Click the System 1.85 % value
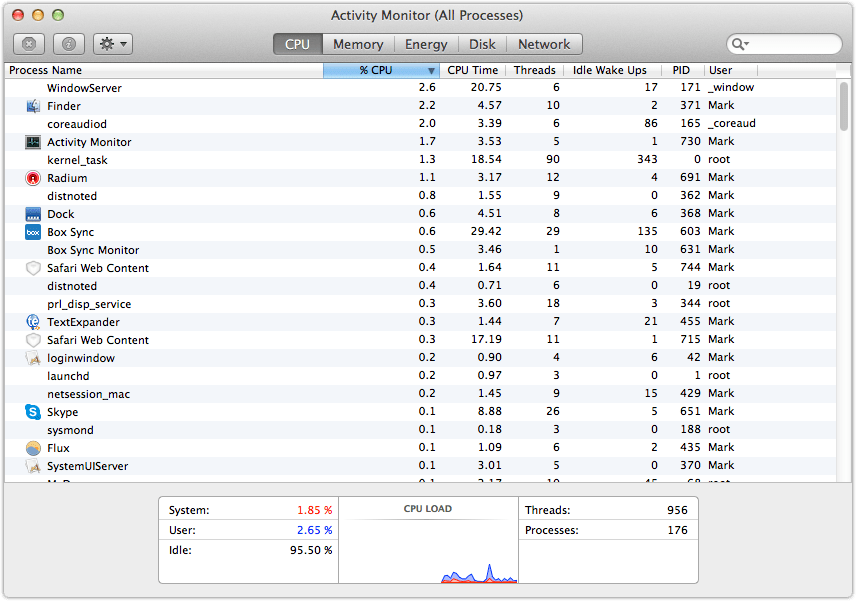This screenshot has height=601, width=856. point(314,510)
